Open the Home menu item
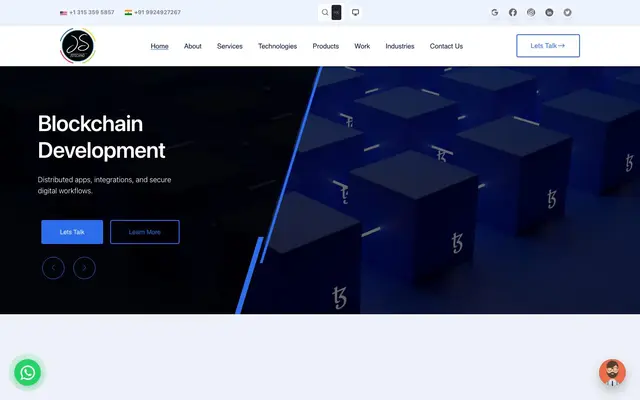The height and width of the screenshot is (400, 640). point(160,46)
